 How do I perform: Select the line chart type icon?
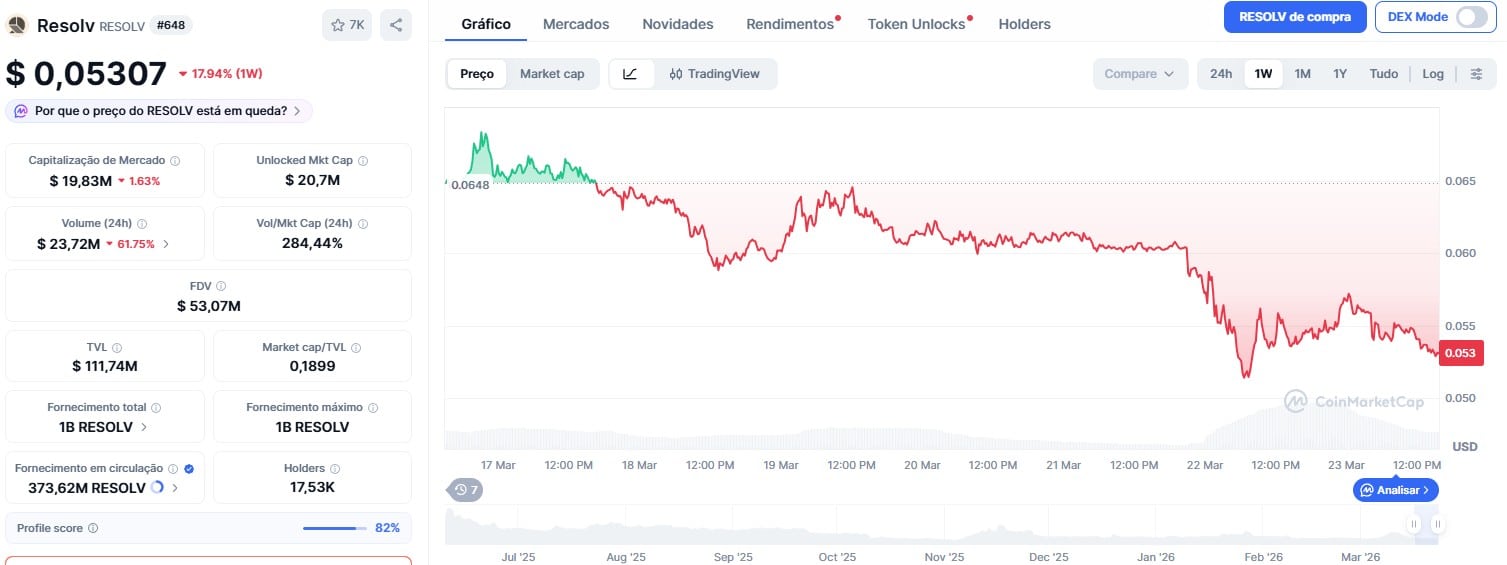coord(630,74)
